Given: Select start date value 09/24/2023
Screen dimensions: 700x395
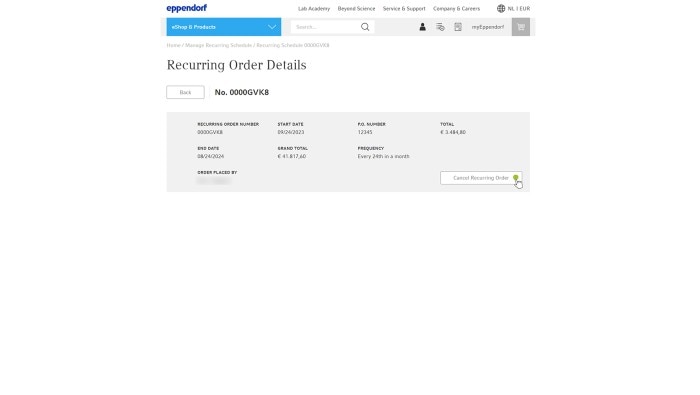Looking at the screenshot, I should tap(291, 132).
